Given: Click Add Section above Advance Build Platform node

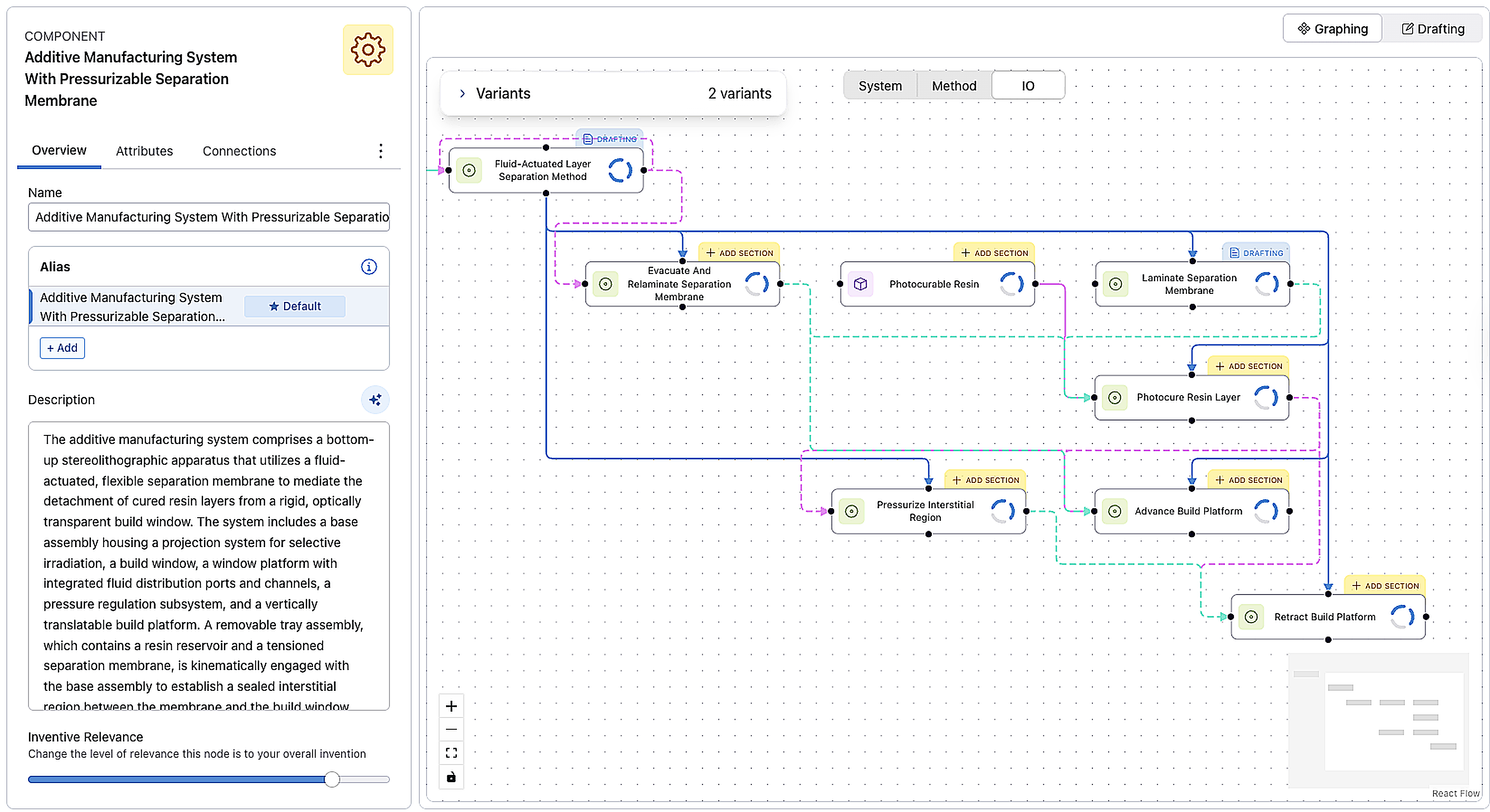Looking at the screenshot, I should [x=1248, y=480].
